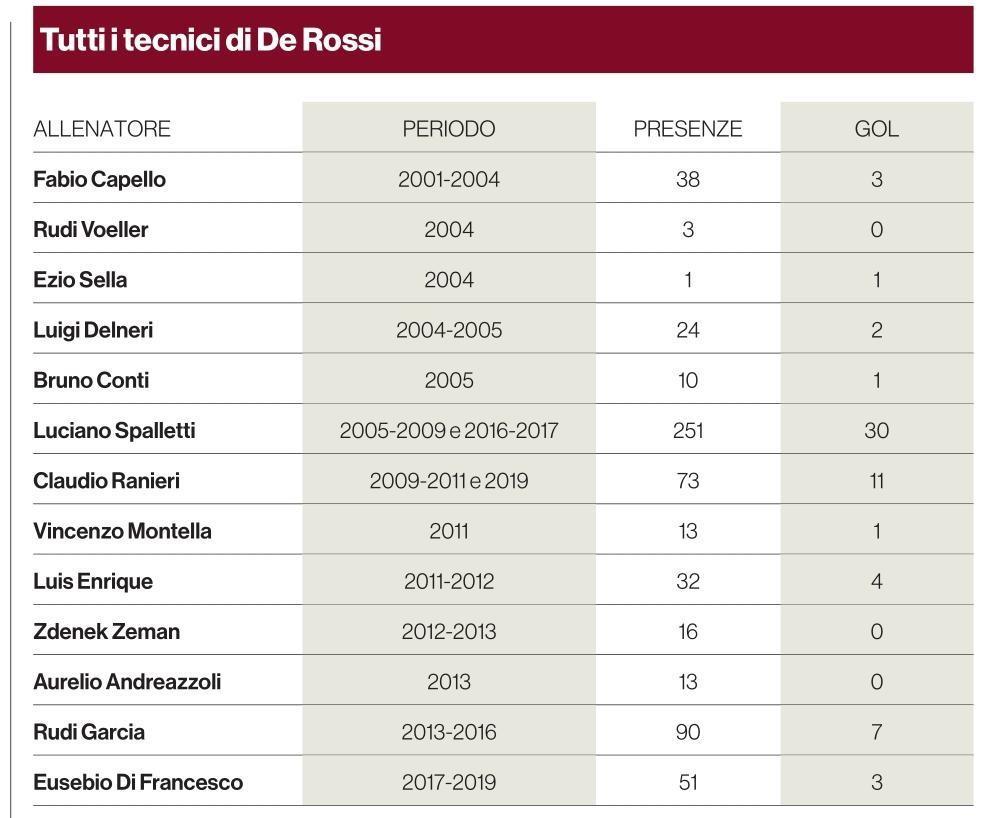Click Luis Enrique's period 2011-2012
This screenshot has height=818, width=996.
pos(448,581)
